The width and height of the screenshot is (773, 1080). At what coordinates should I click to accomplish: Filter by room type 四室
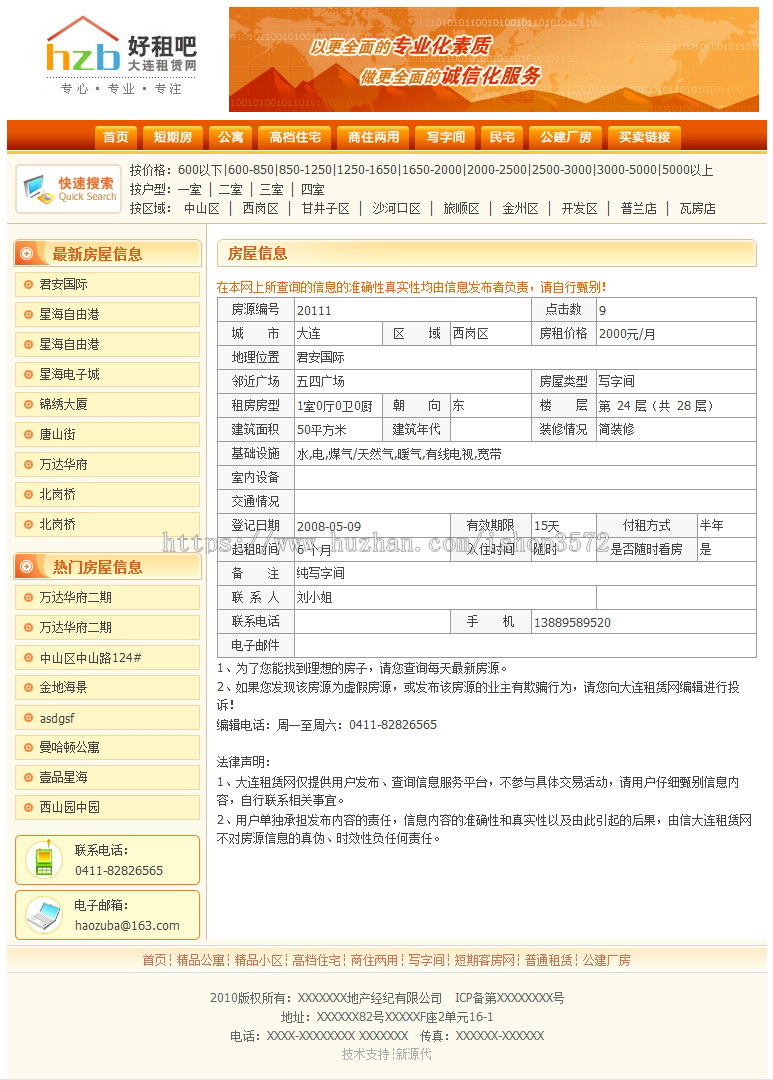pyautogui.click(x=312, y=189)
